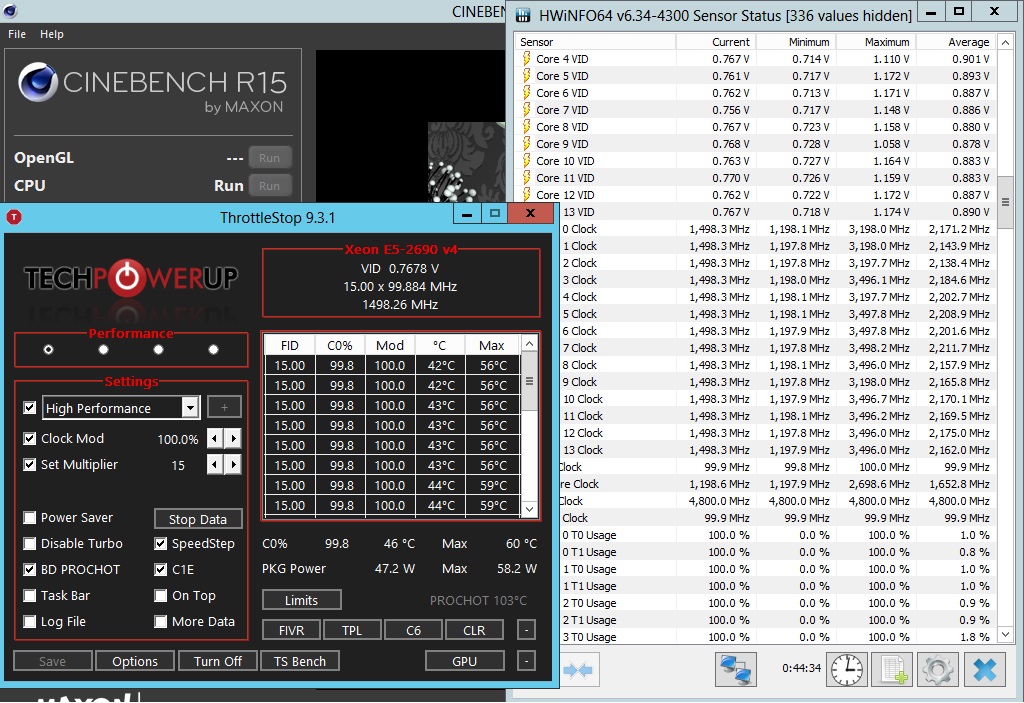
Task: Click the HWiNFO Sensor column header
Action: click(x=595, y=42)
